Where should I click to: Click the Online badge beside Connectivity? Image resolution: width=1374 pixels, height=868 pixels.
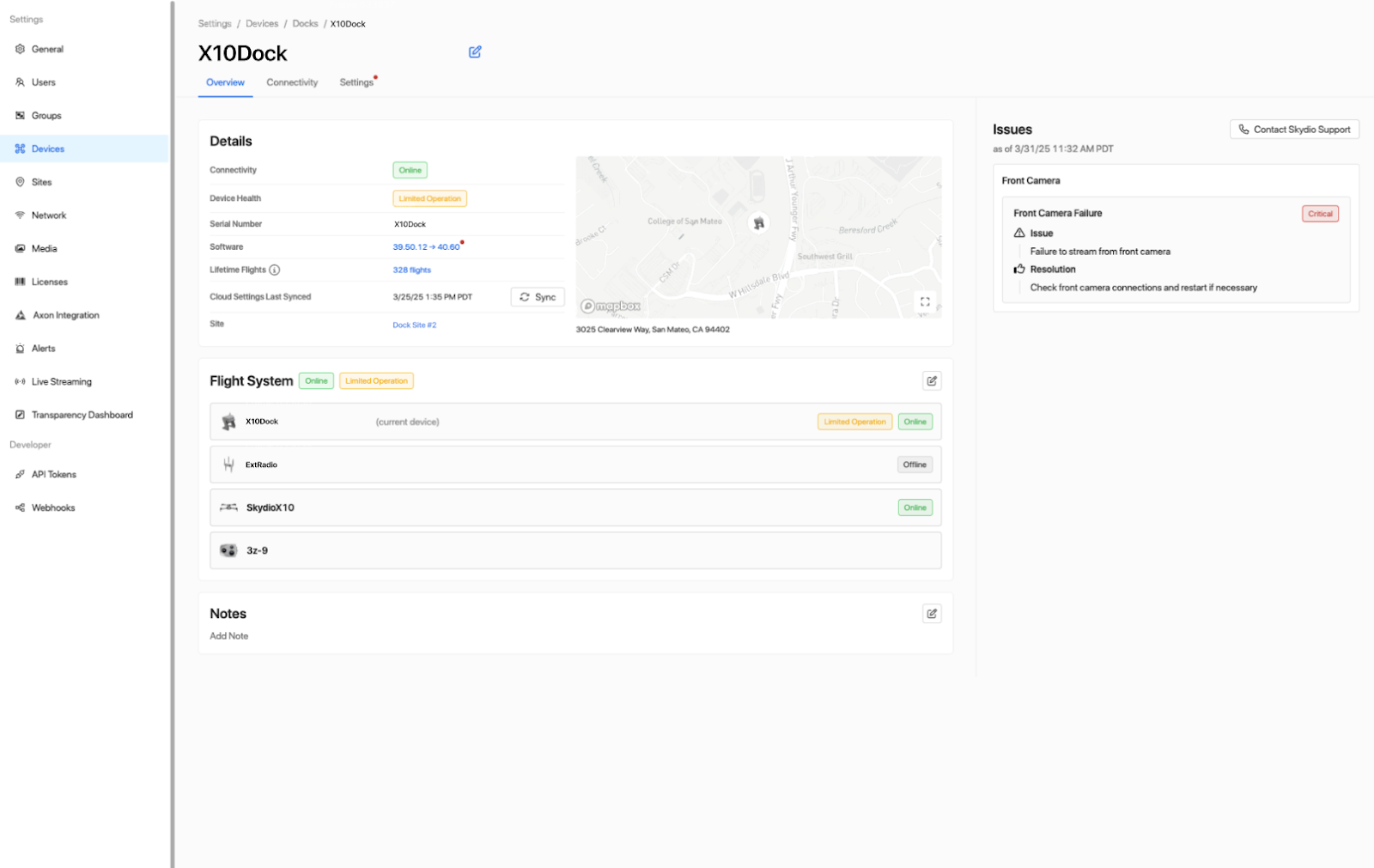(410, 170)
